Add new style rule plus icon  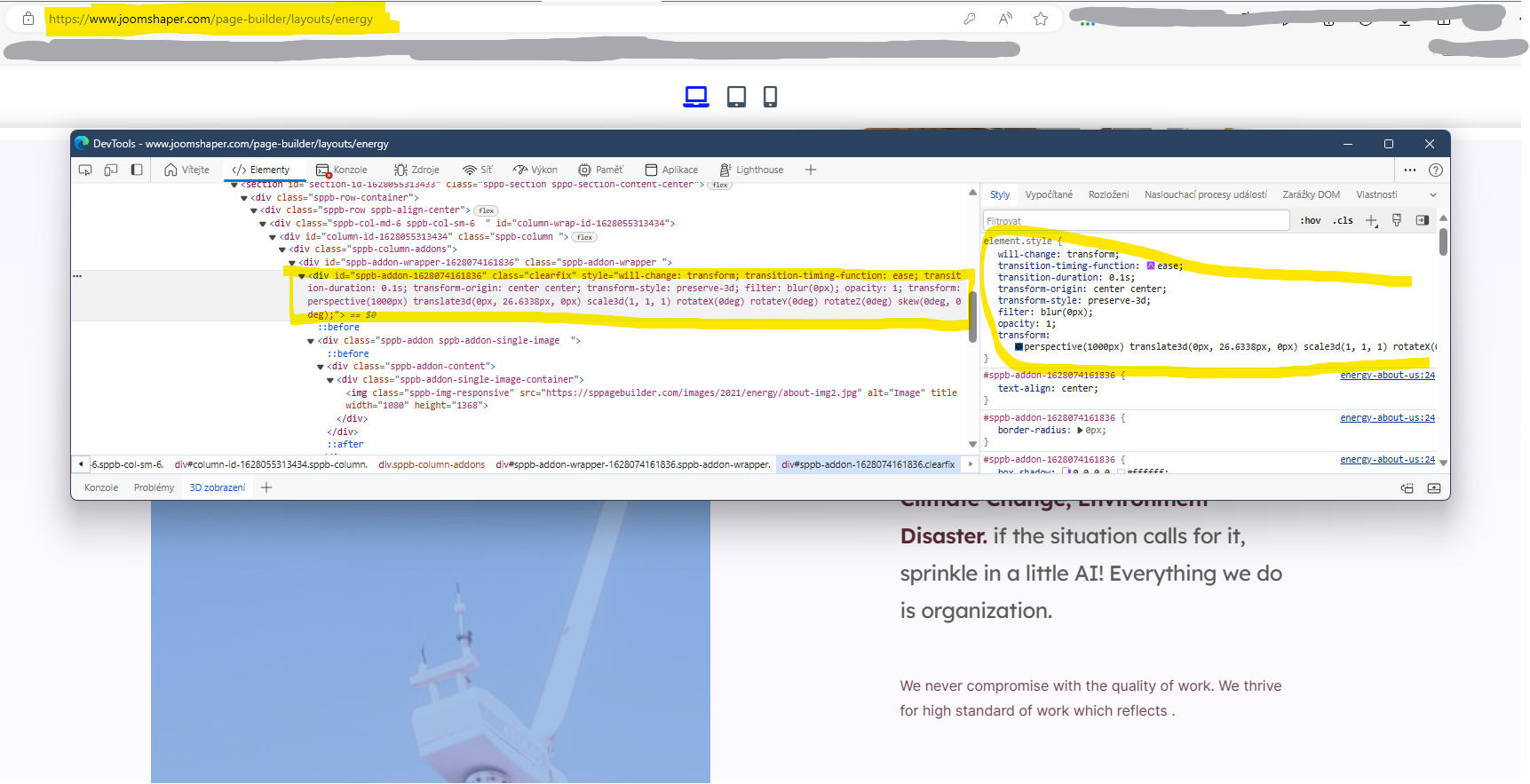[1372, 220]
